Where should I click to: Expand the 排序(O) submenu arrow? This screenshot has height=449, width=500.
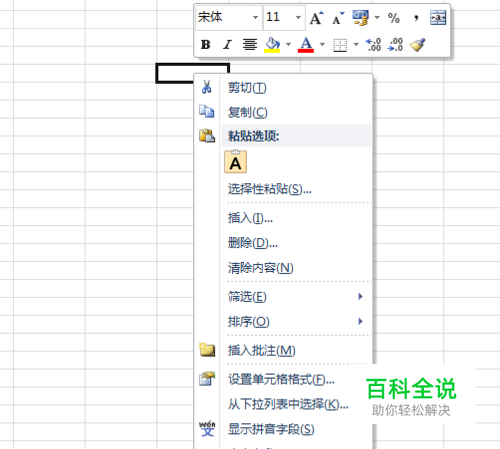coord(360,321)
